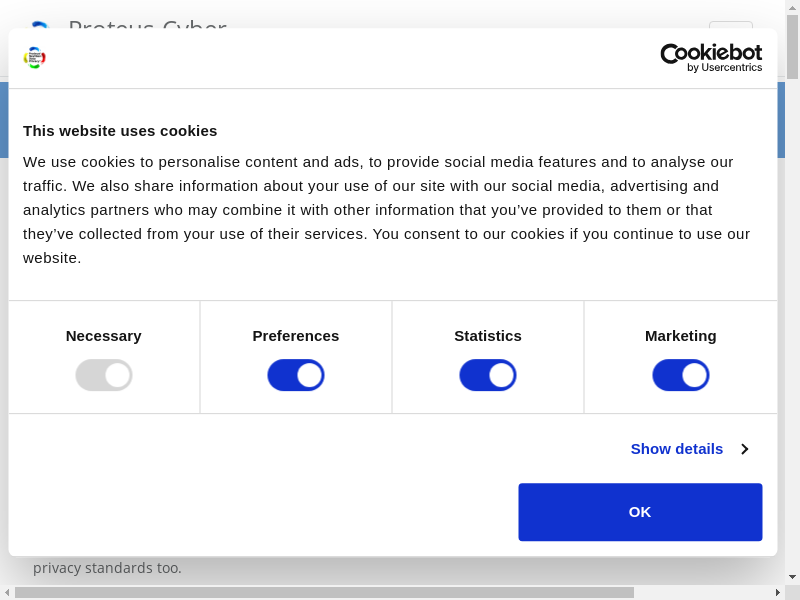Image resolution: width=800 pixels, height=600 pixels.
Task: Click the vertical scrollbar down arrow
Action: pos(792,577)
